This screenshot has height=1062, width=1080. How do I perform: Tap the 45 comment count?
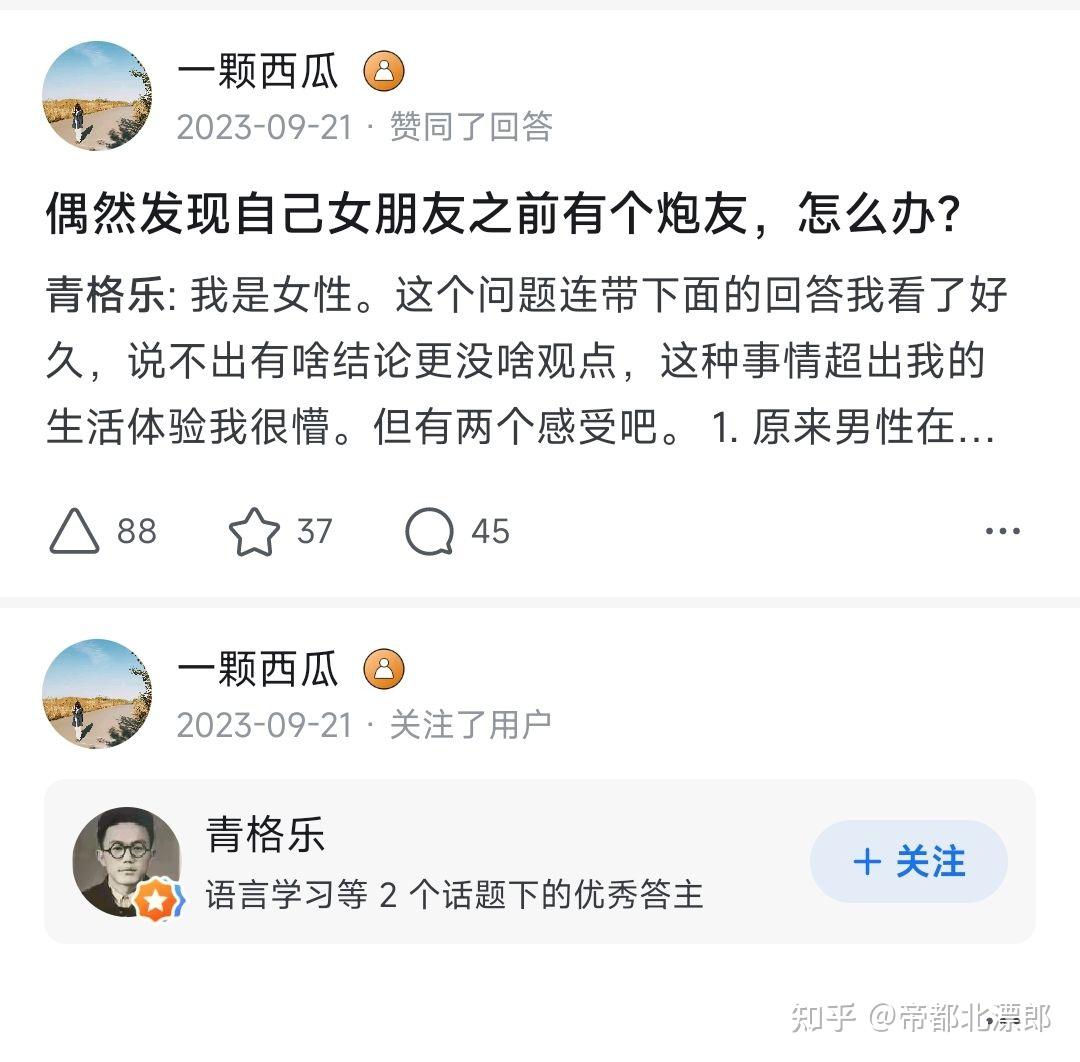[490, 531]
